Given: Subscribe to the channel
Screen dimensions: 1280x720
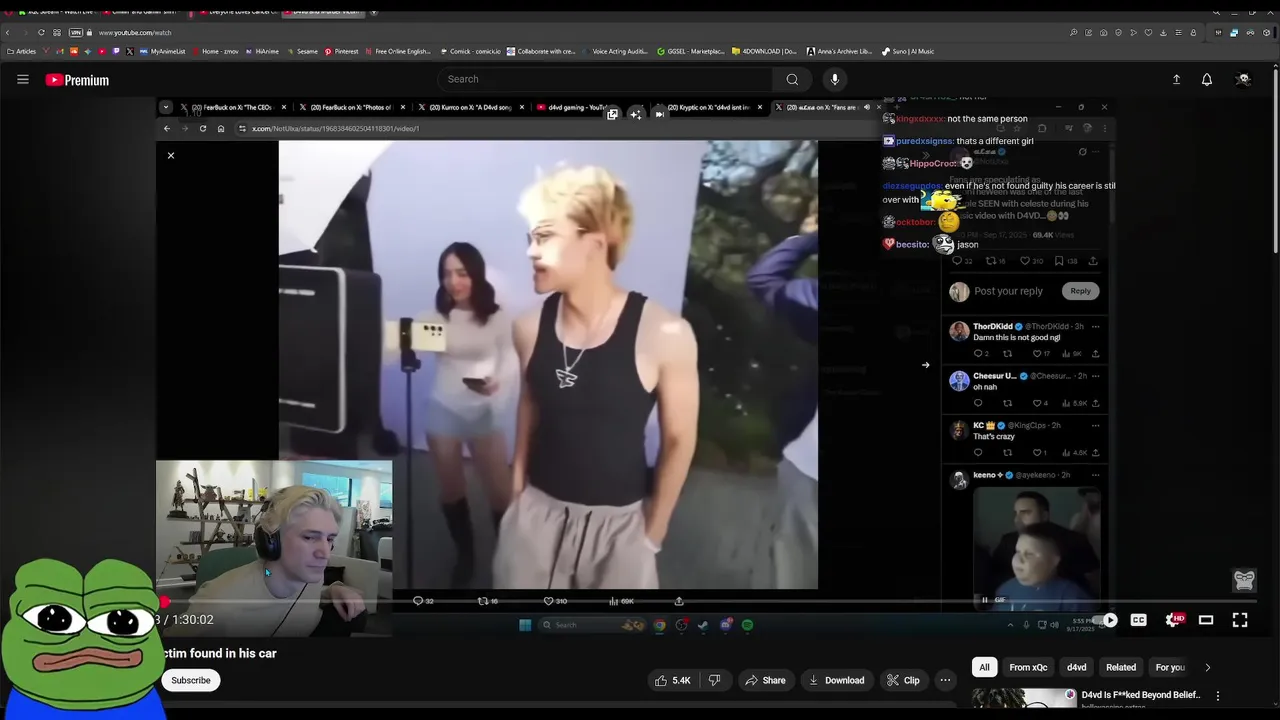Looking at the screenshot, I should click(190, 680).
